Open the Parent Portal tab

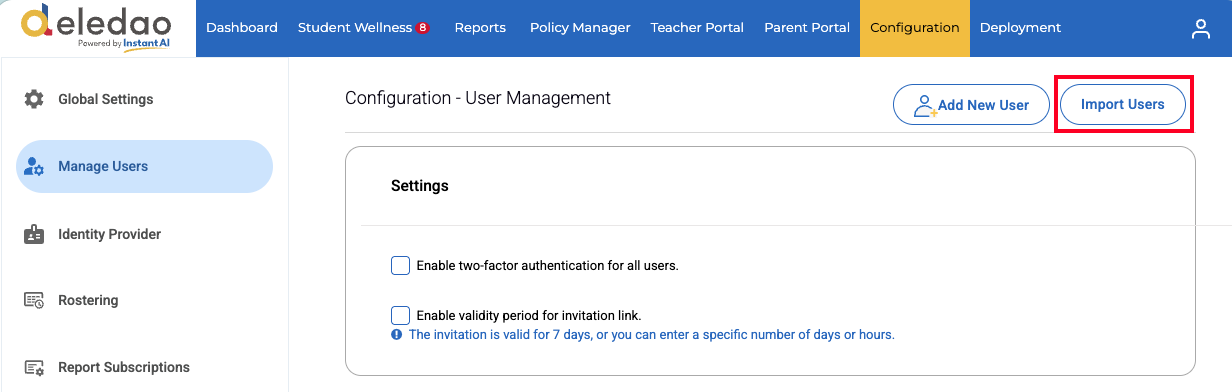pyautogui.click(x=807, y=28)
